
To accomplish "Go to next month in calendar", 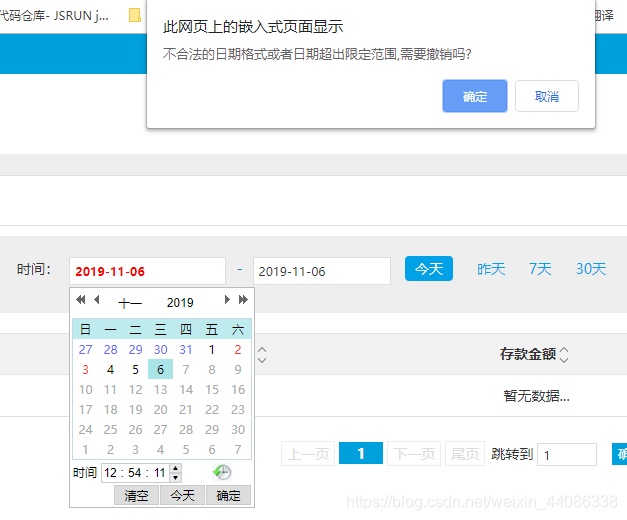I will (227, 300).
